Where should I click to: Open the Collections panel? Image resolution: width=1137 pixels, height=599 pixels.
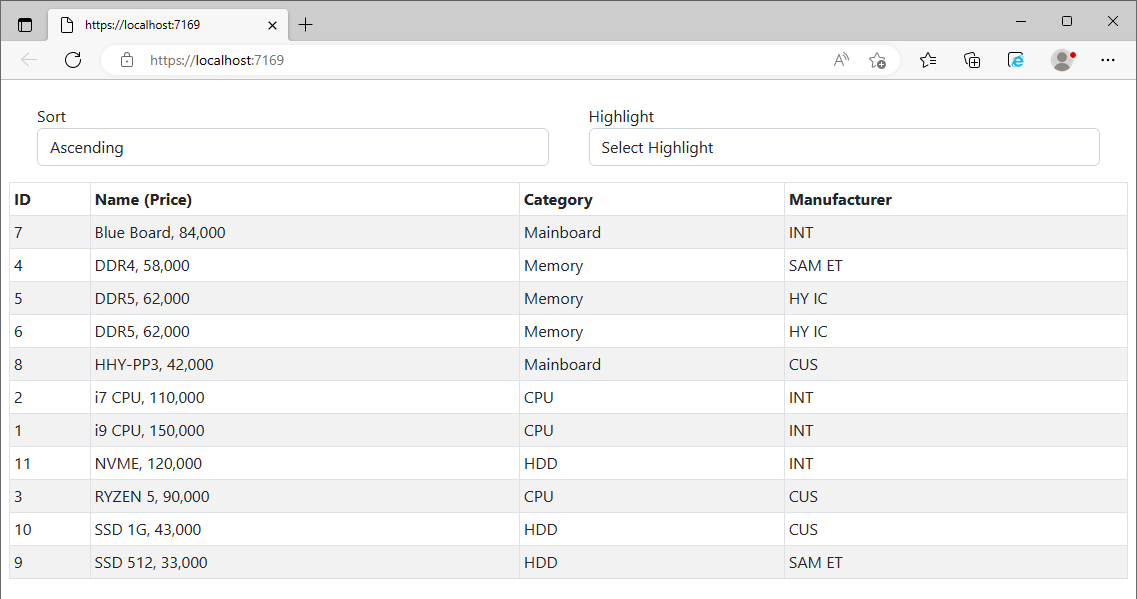point(972,60)
